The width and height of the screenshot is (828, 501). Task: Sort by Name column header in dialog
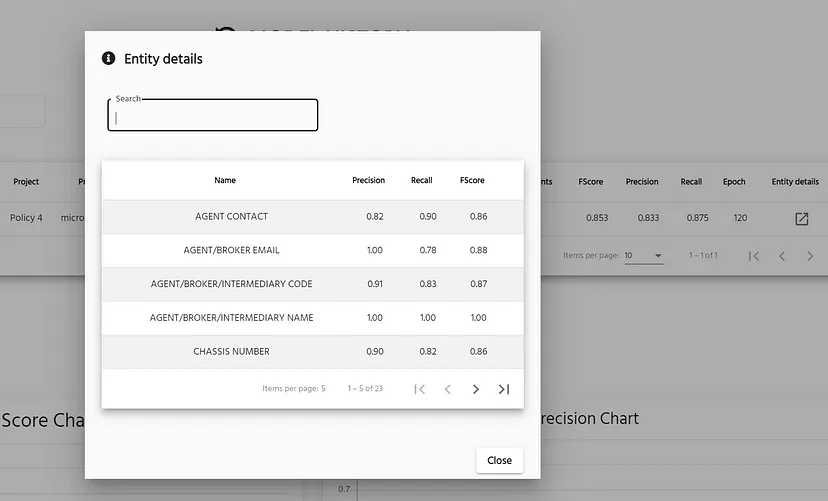click(x=225, y=181)
